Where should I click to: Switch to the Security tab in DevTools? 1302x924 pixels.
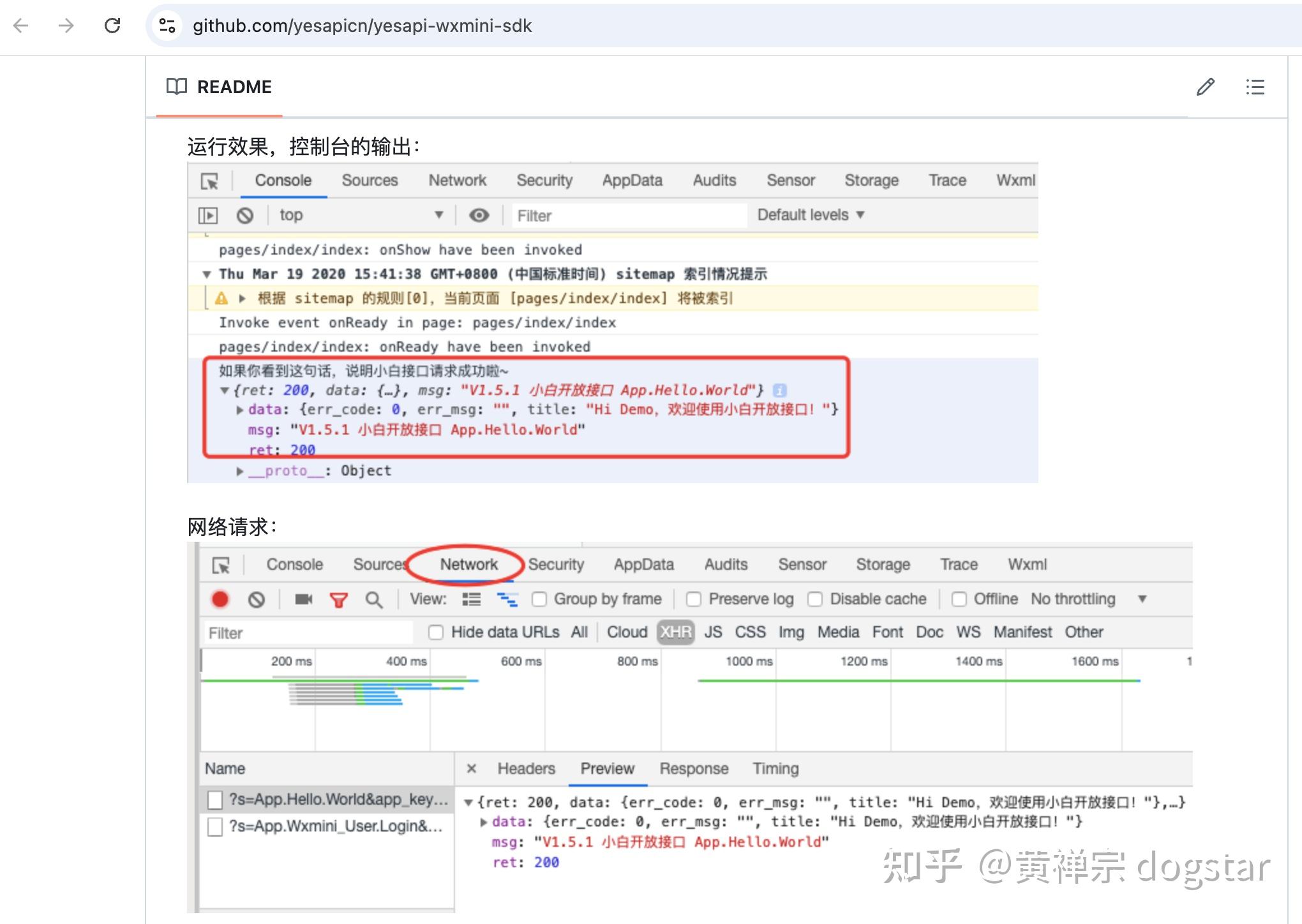544,181
